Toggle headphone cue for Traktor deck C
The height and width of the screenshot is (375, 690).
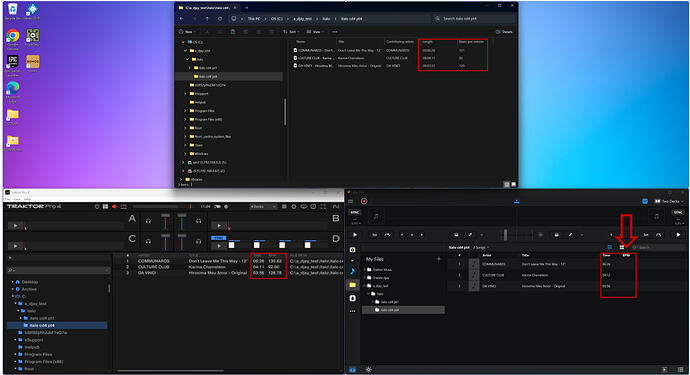(x=148, y=241)
